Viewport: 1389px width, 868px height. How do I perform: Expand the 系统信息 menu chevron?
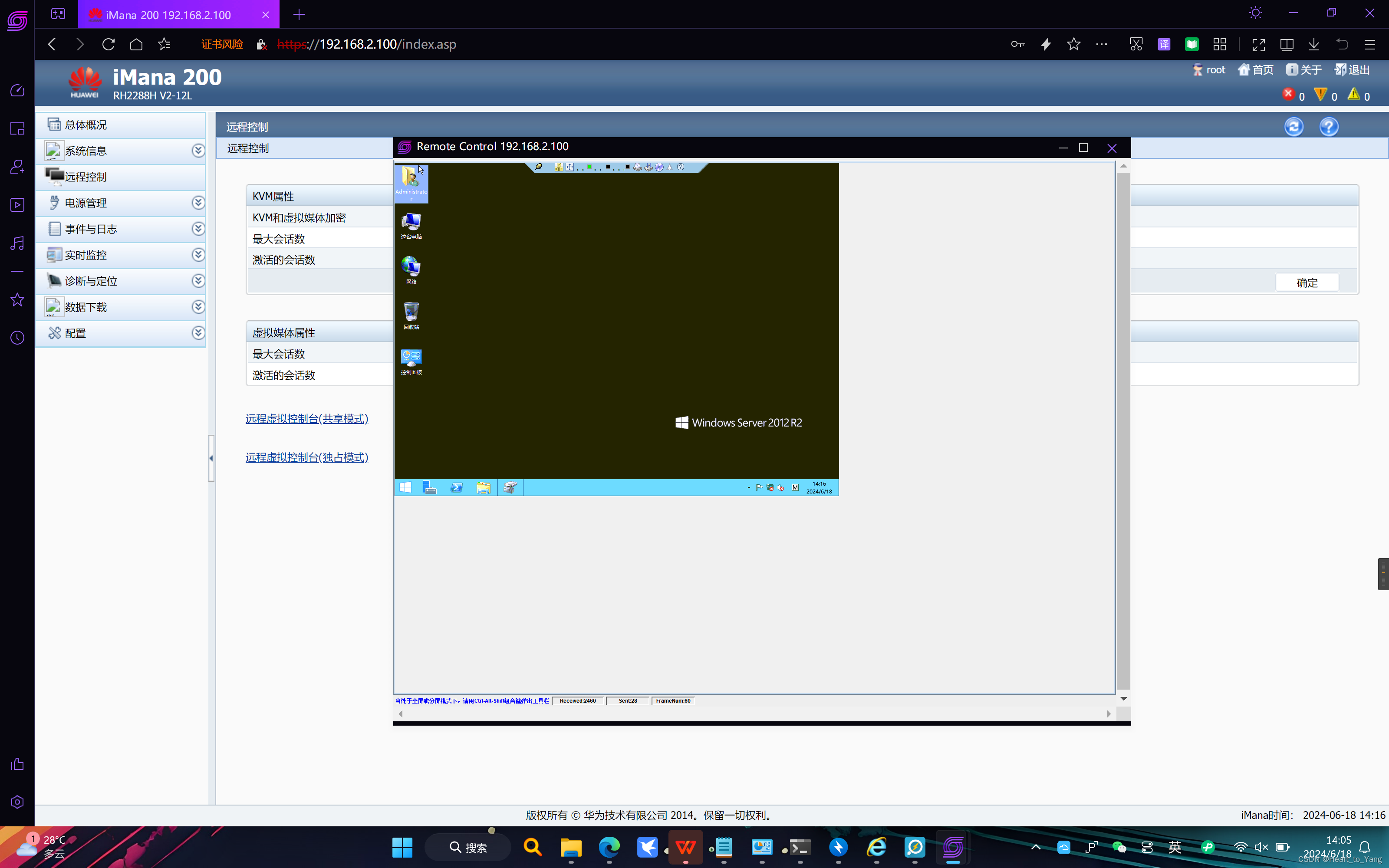click(x=198, y=151)
